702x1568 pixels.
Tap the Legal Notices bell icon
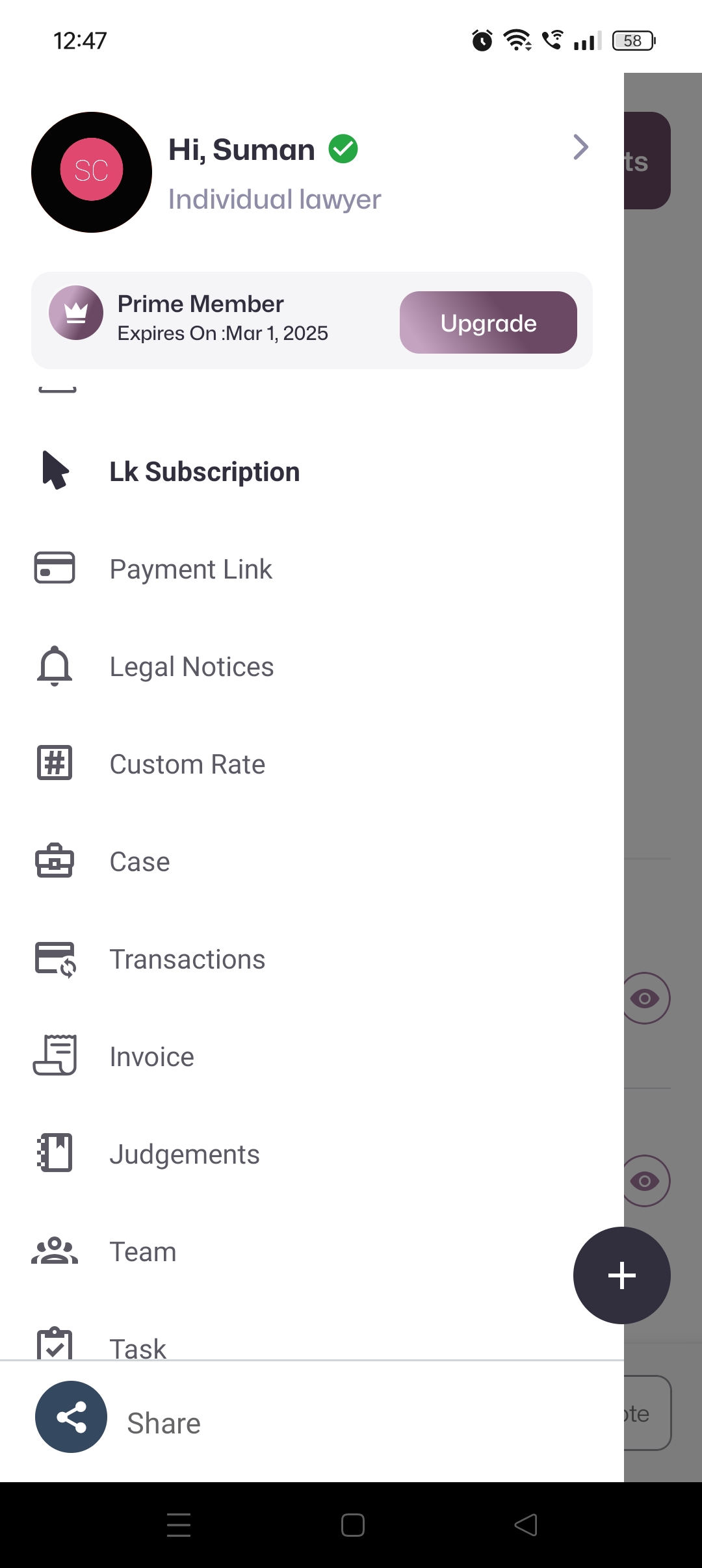[x=55, y=666]
